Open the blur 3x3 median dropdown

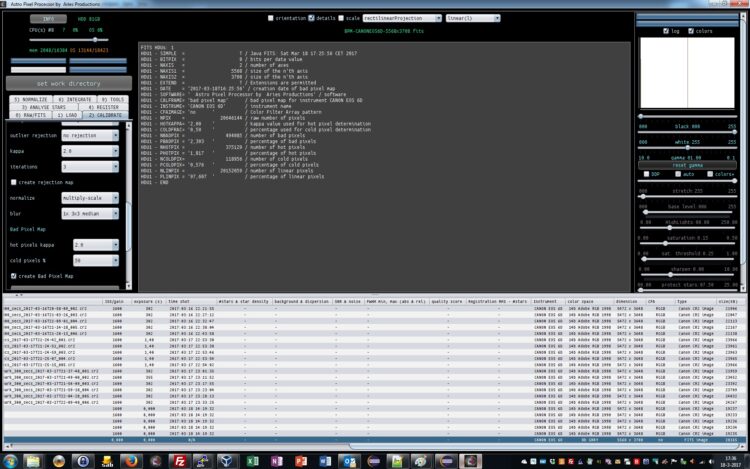coord(90,214)
